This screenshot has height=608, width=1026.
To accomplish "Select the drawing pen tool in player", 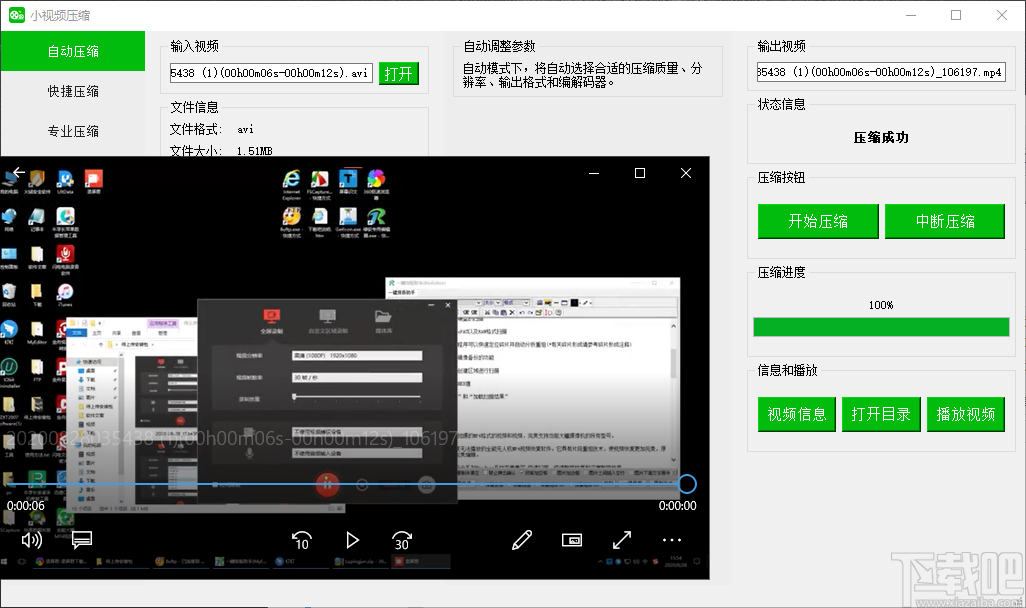I will 521,540.
